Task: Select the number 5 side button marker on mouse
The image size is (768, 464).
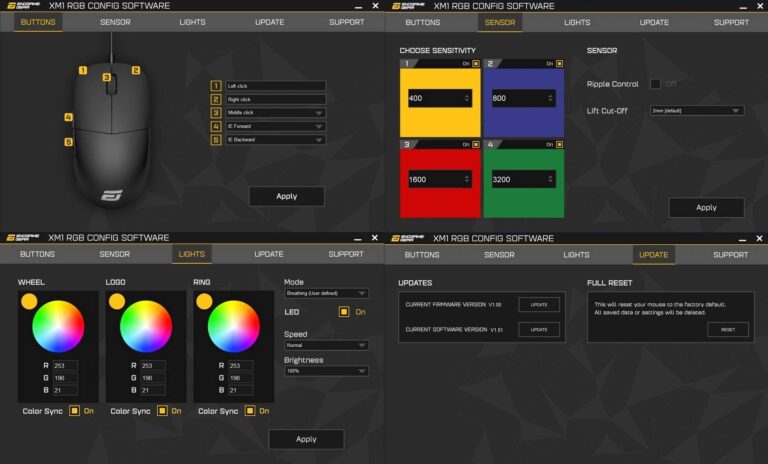Action: pos(69,142)
